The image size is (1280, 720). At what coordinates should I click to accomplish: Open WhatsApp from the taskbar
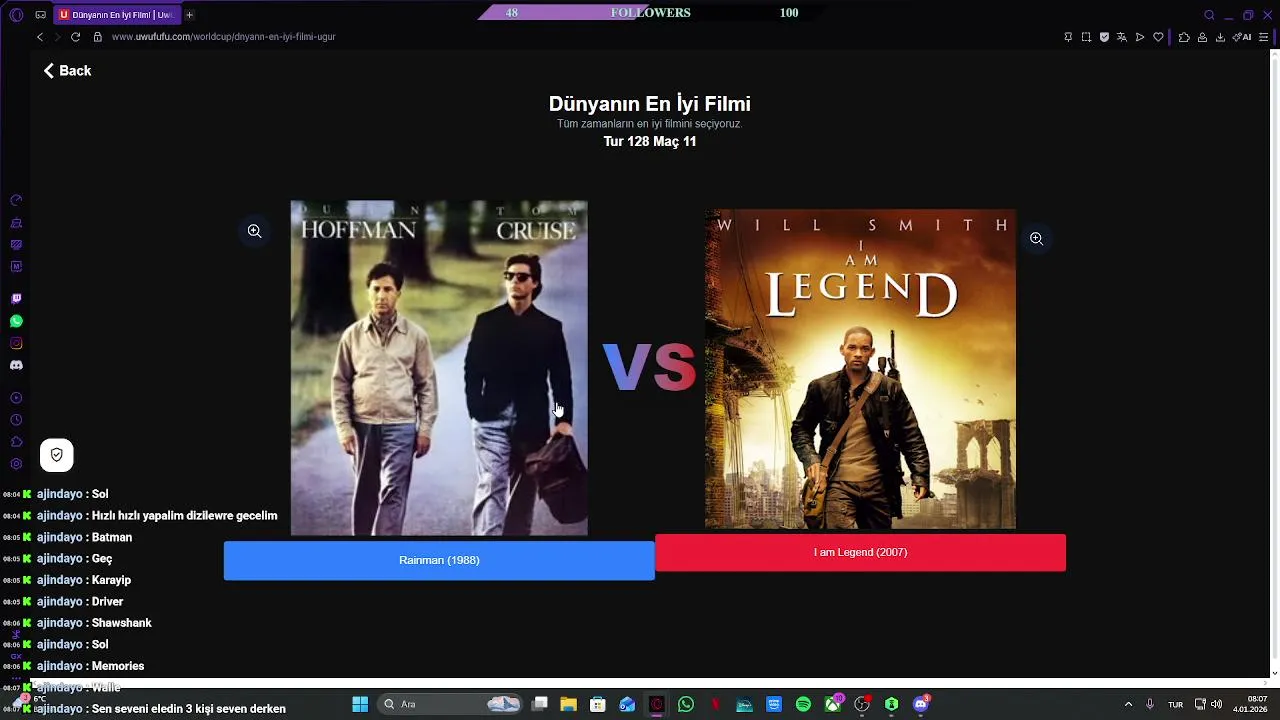tap(686, 704)
